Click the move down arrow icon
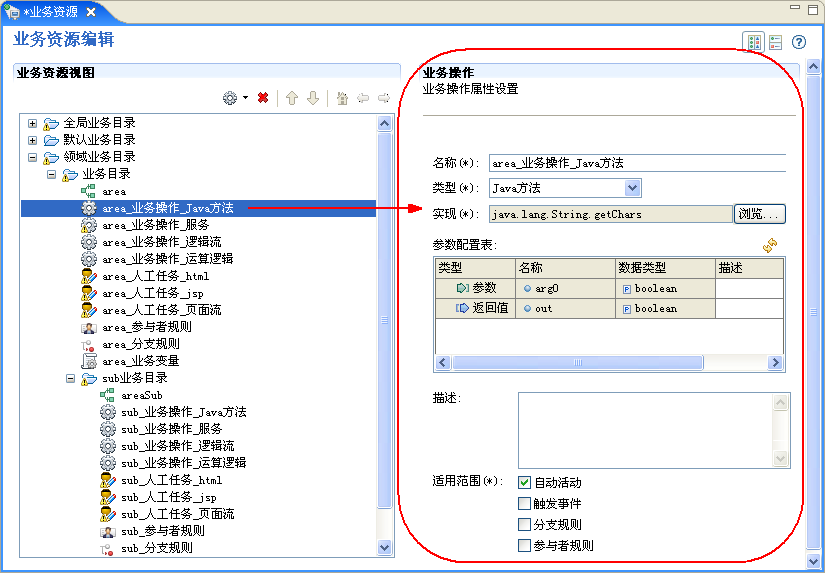This screenshot has height=573, width=825. [313, 98]
